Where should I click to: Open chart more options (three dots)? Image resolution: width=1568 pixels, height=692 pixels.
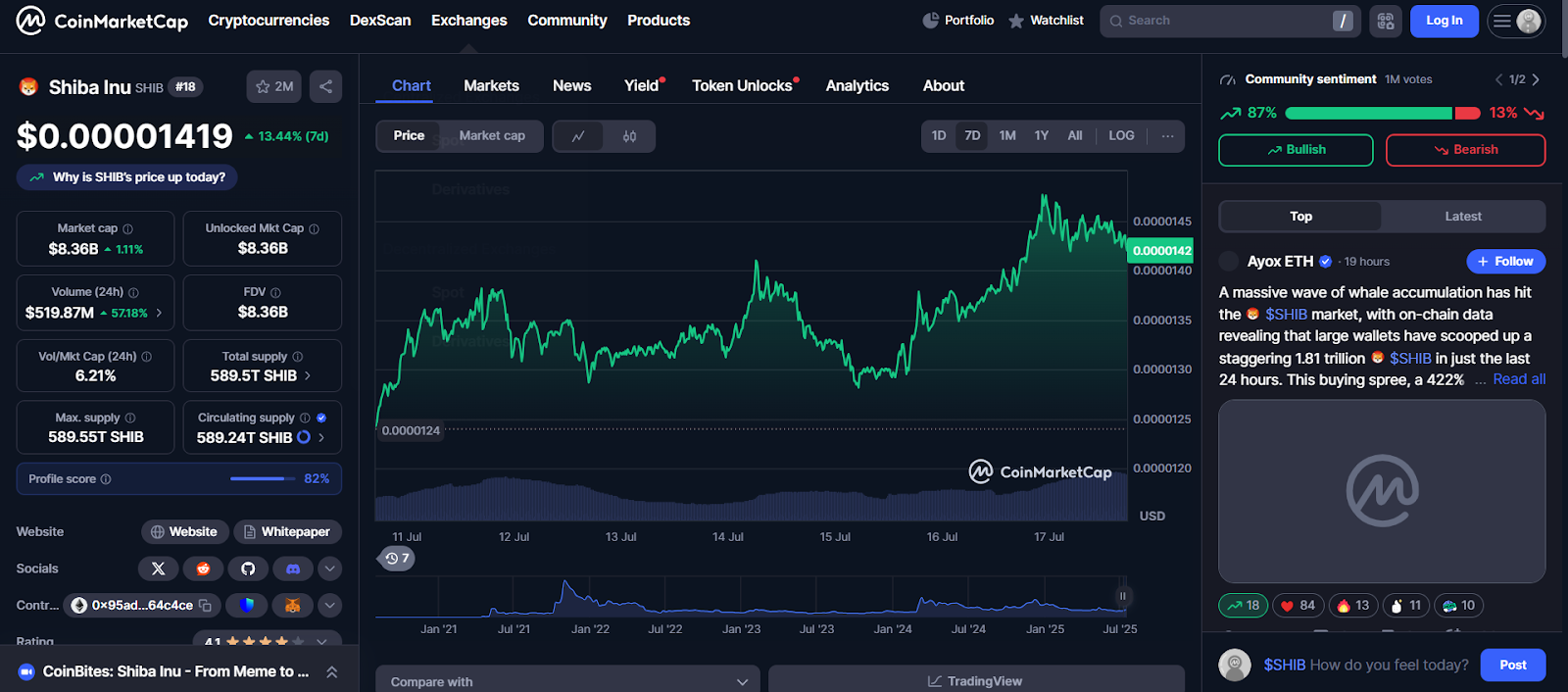[x=1167, y=136]
